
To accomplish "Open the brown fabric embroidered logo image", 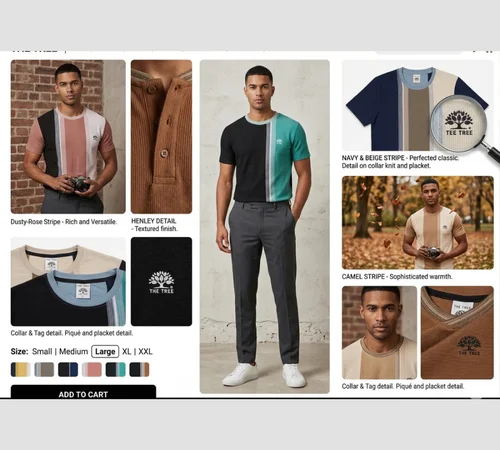I will 457,332.
